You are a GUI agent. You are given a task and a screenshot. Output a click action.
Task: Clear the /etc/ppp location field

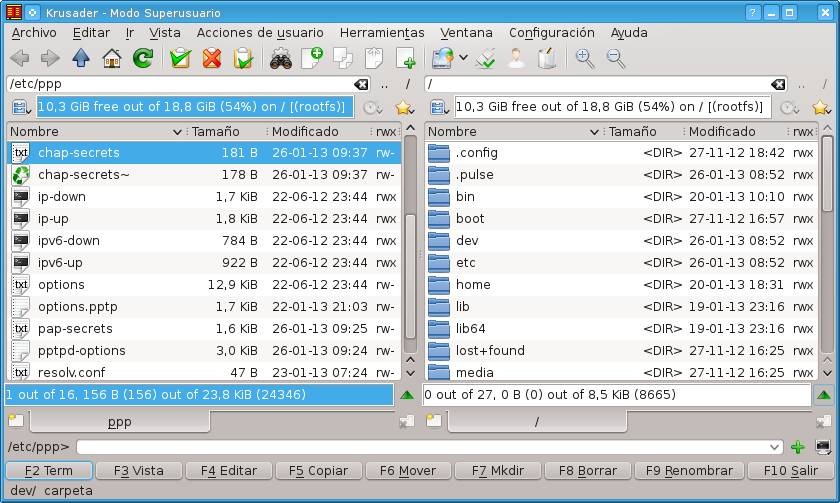click(x=361, y=84)
